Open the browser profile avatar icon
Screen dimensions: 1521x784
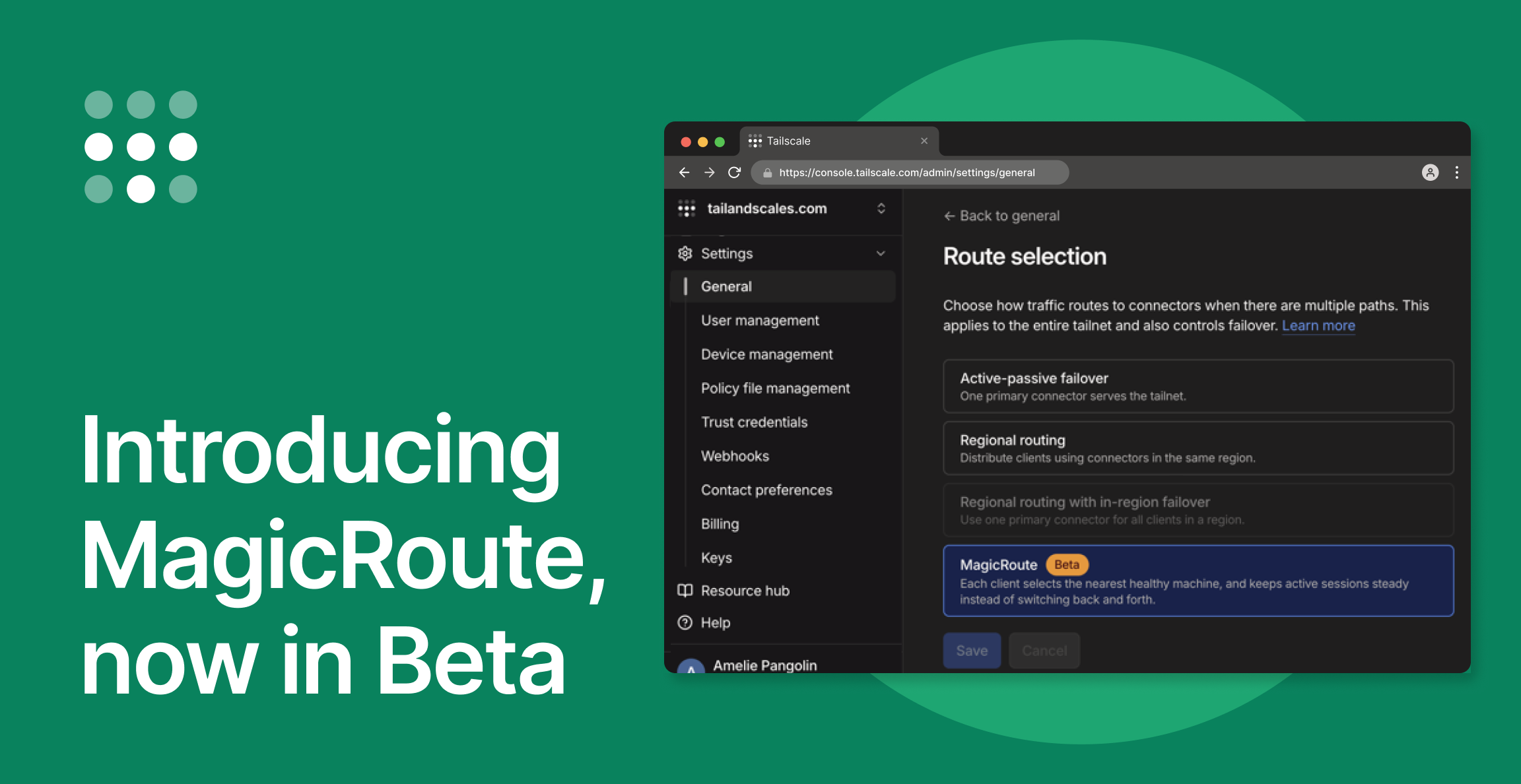tap(1430, 172)
